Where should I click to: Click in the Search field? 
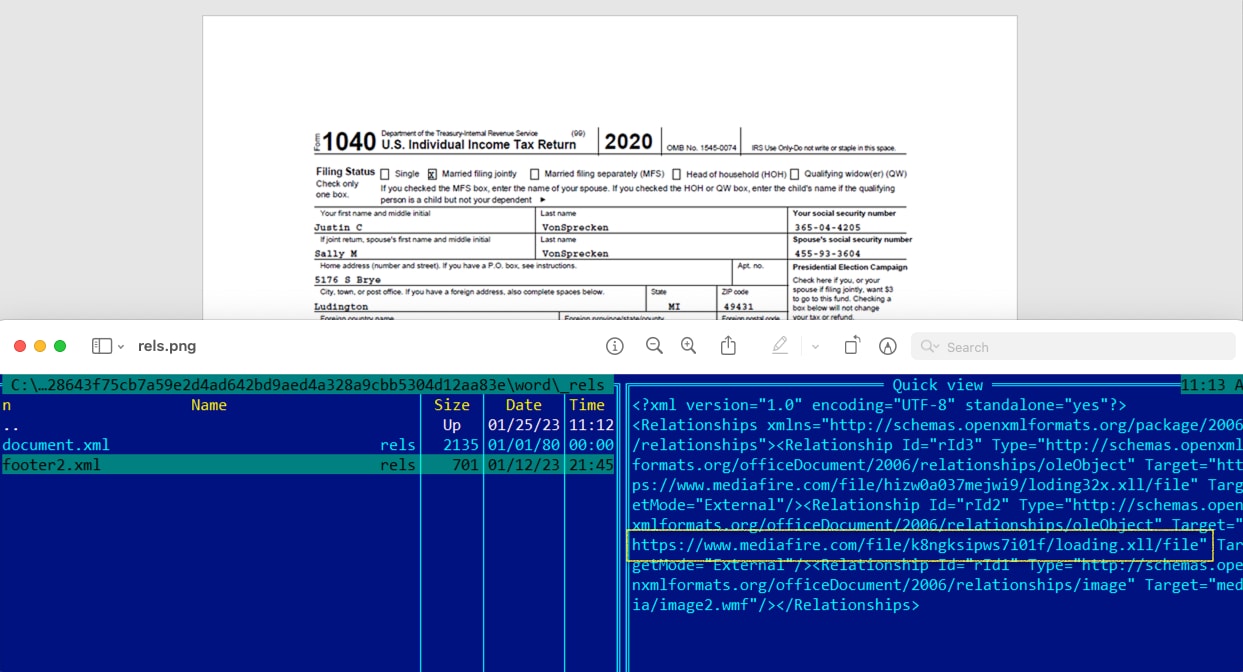point(1080,347)
